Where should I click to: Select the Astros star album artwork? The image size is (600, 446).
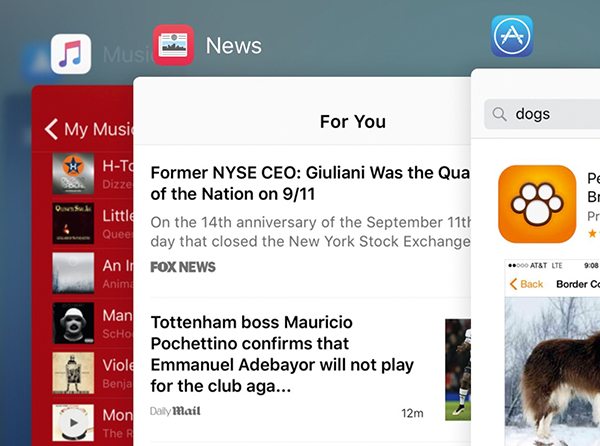click(x=73, y=173)
